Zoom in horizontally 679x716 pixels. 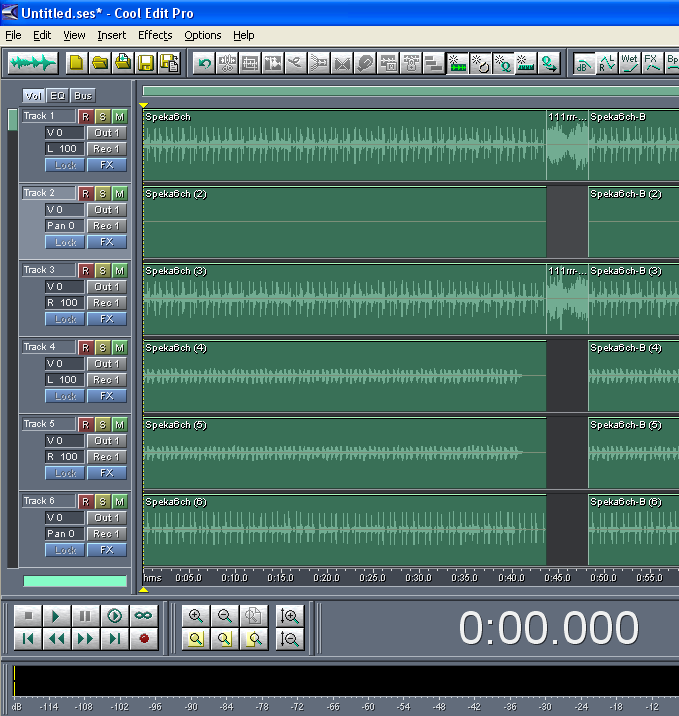[x=196, y=616]
